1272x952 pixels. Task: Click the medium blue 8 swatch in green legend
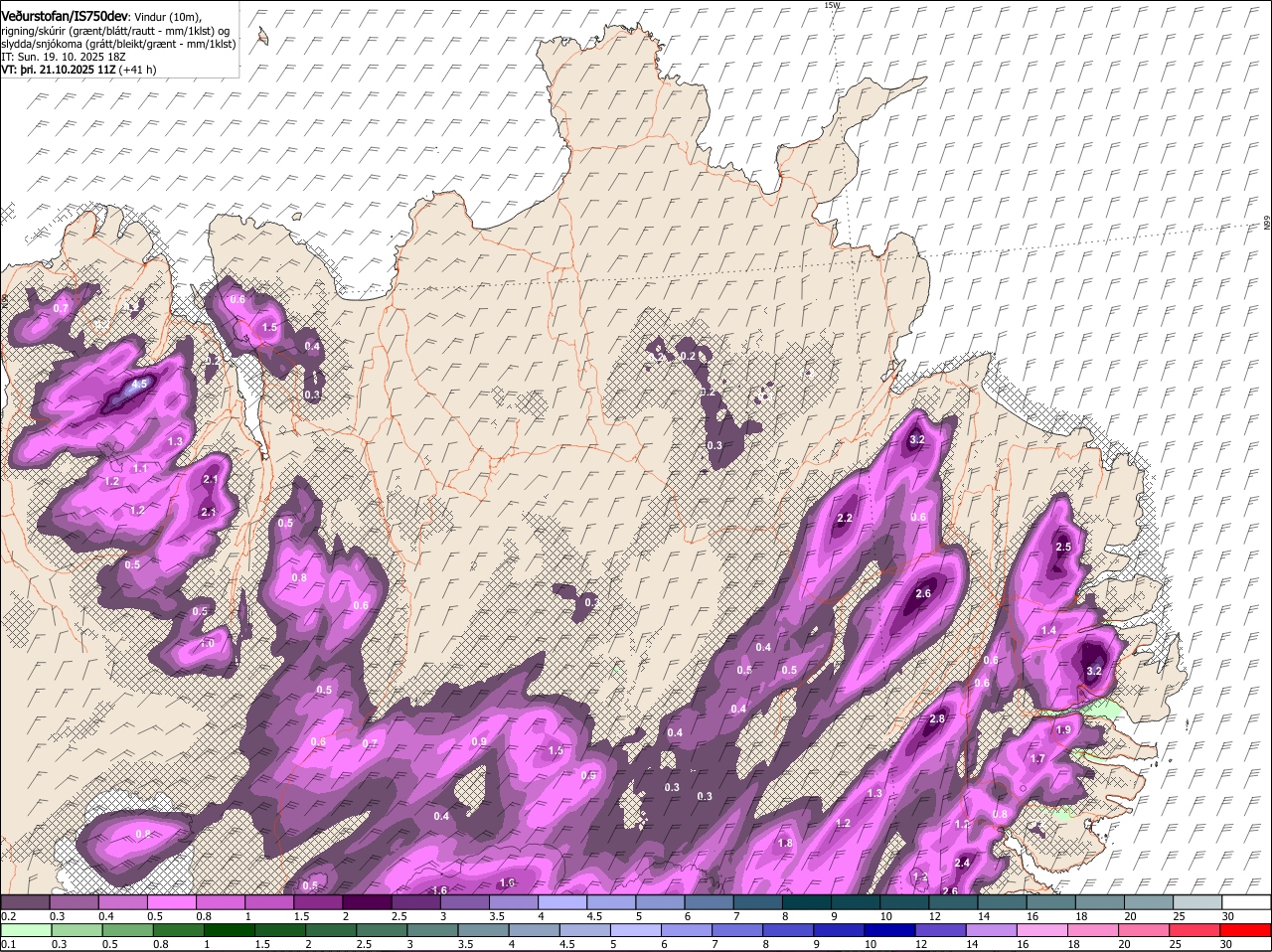coord(789,930)
